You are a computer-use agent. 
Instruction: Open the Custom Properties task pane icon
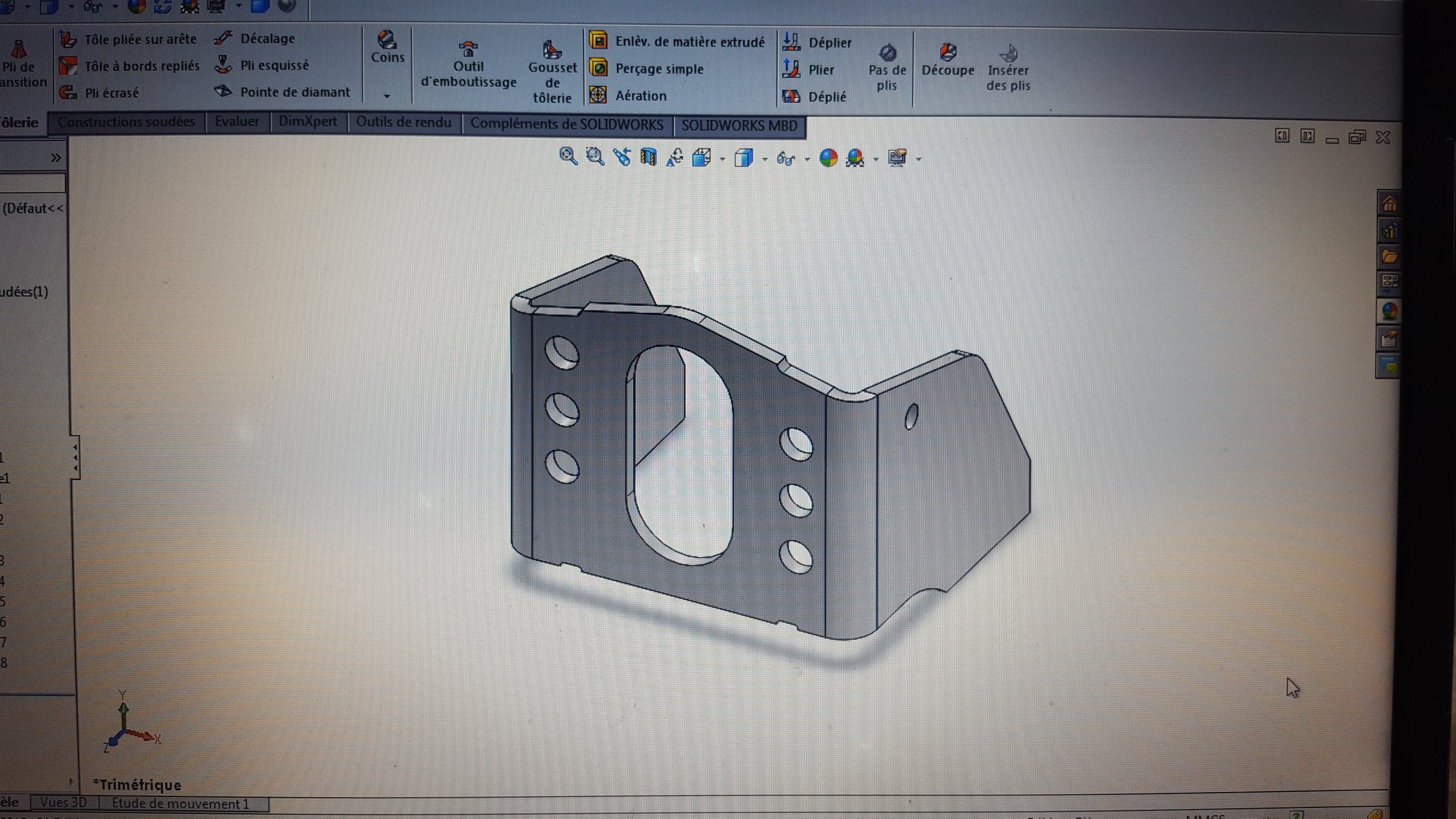[x=1389, y=339]
